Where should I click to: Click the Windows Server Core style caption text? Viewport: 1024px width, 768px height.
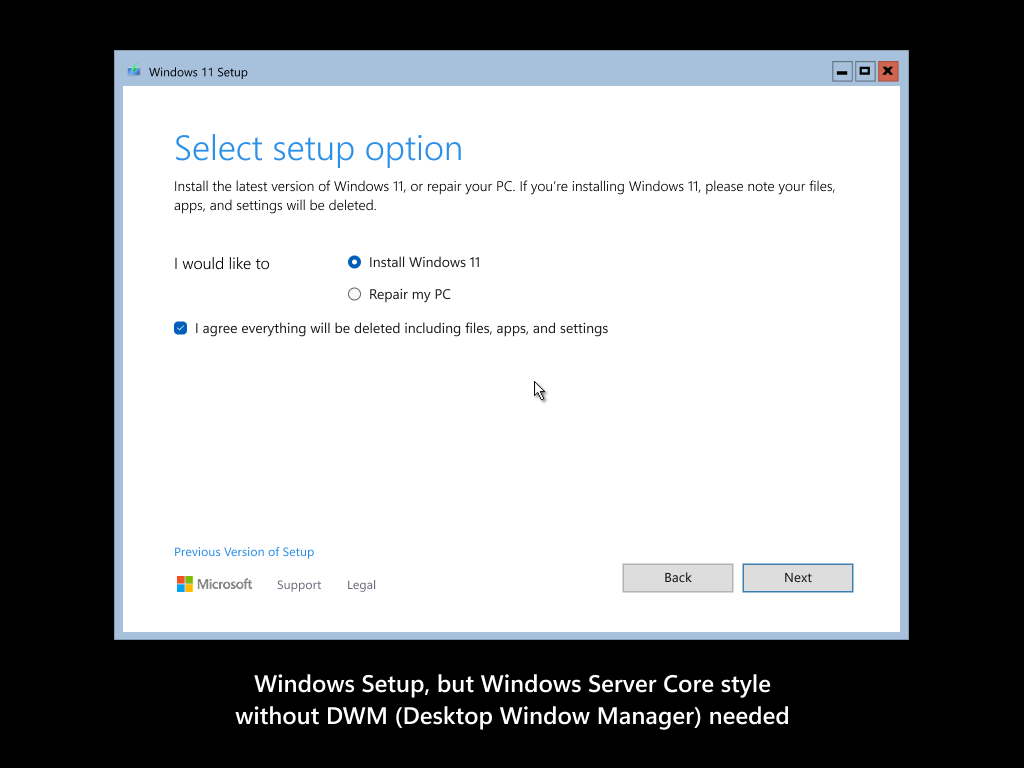point(512,700)
